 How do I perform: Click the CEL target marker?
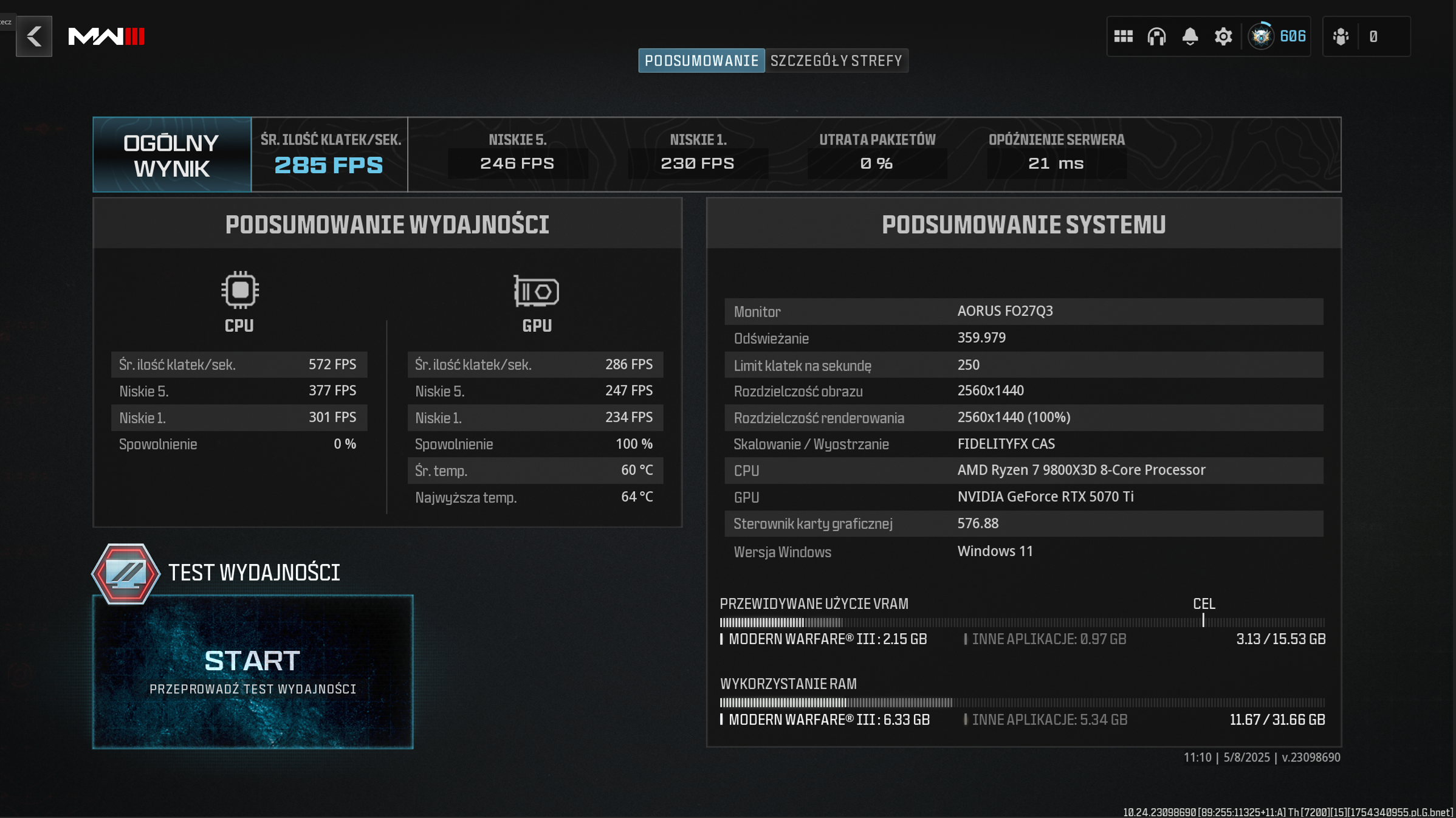click(x=1203, y=619)
